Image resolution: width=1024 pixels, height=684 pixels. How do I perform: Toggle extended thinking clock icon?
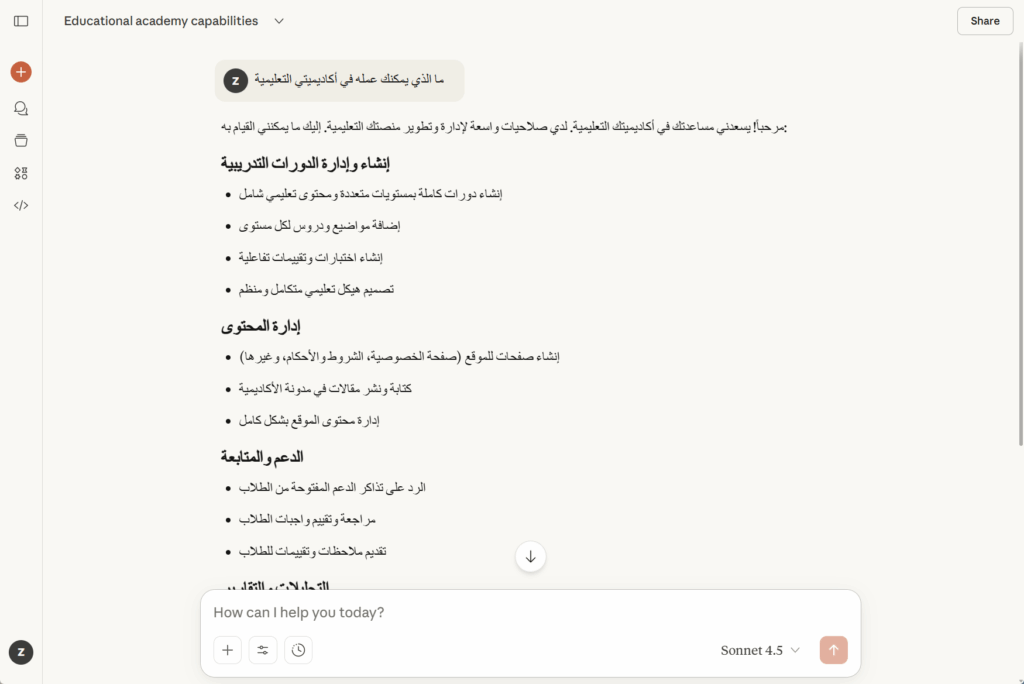(298, 650)
